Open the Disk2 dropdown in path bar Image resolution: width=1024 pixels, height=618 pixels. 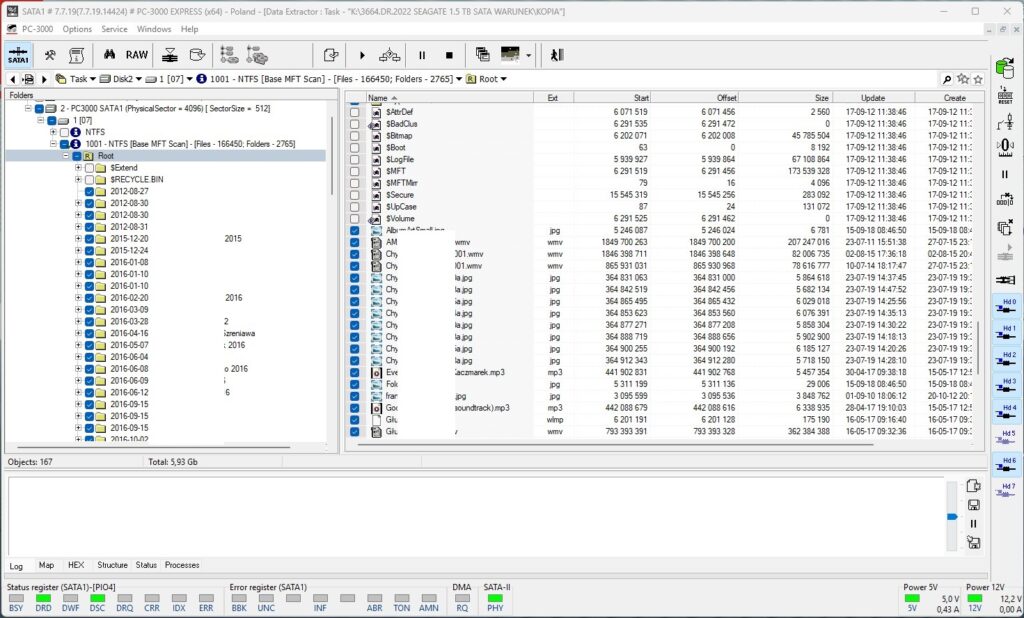tap(138, 79)
